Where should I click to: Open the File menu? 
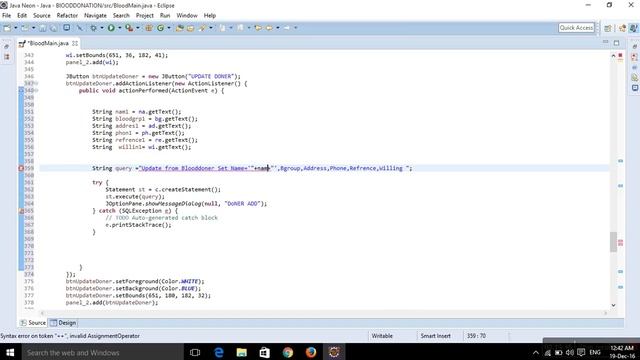pyautogui.click(x=7, y=16)
